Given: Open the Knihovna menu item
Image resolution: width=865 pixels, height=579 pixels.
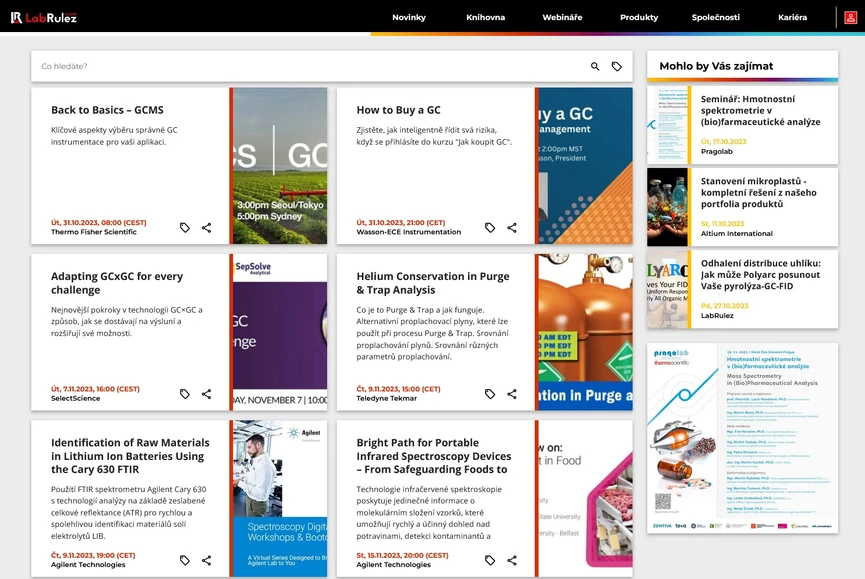Looking at the screenshot, I should pyautogui.click(x=486, y=17).
